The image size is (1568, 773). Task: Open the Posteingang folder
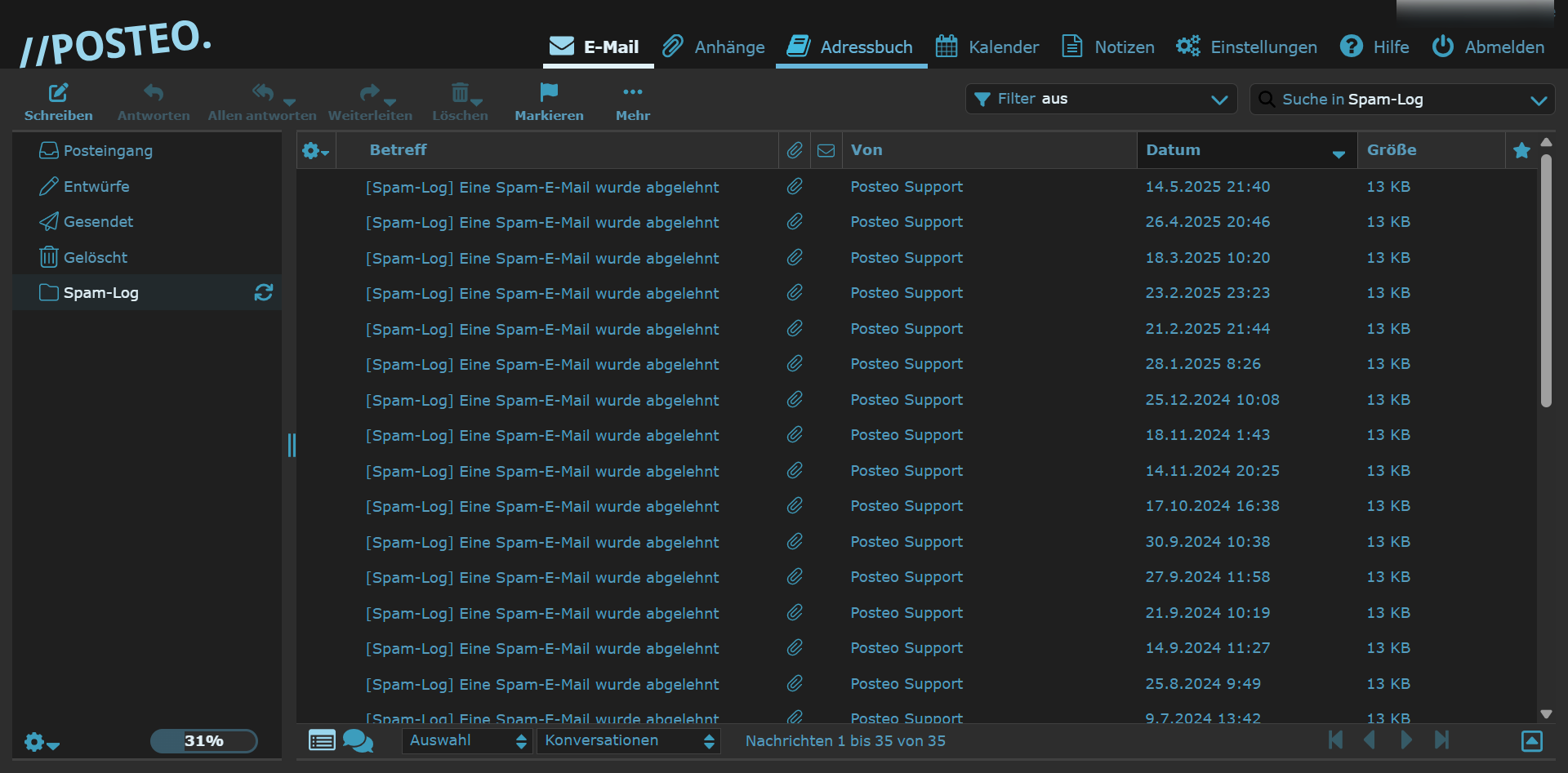(108, 151)
